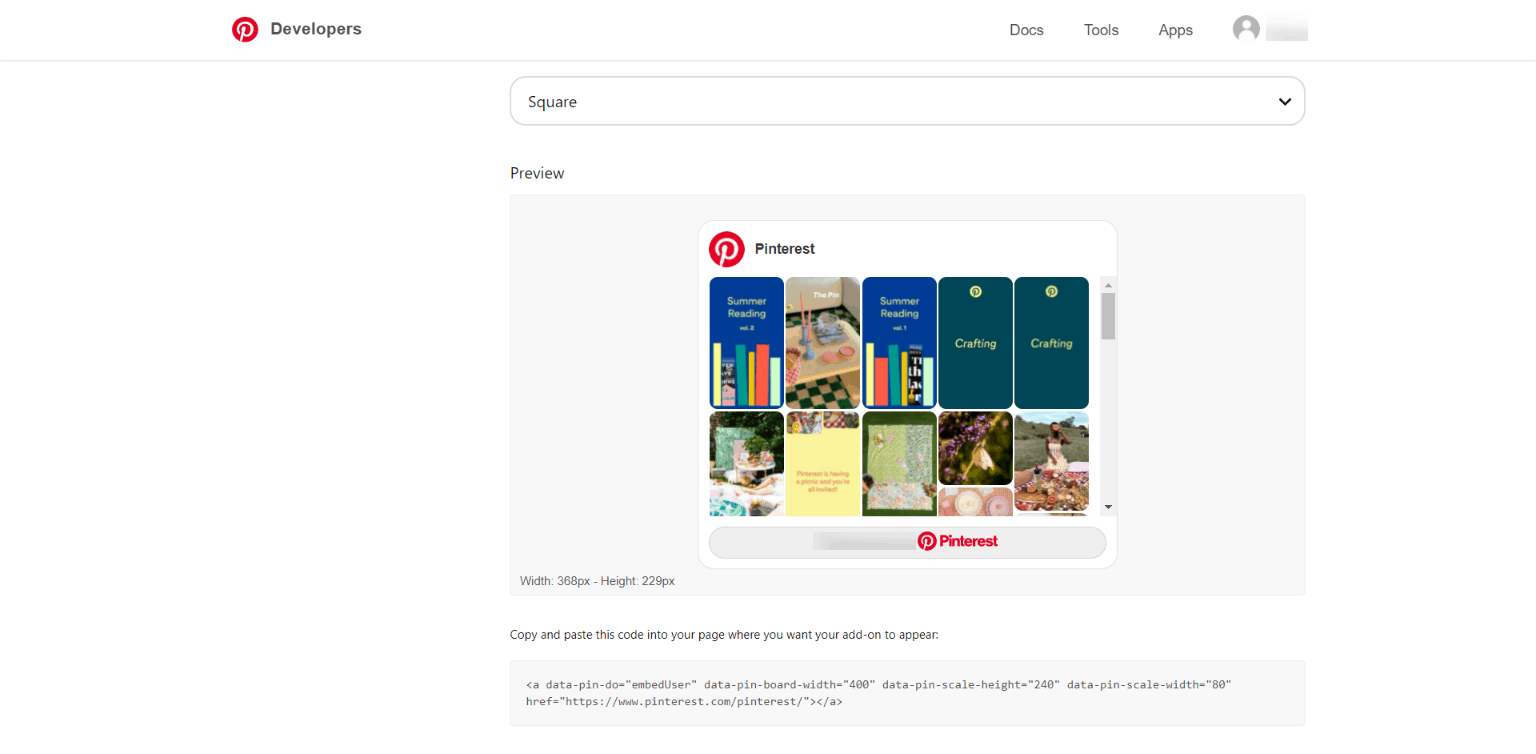Go to the Apps page

point(1175,30)
